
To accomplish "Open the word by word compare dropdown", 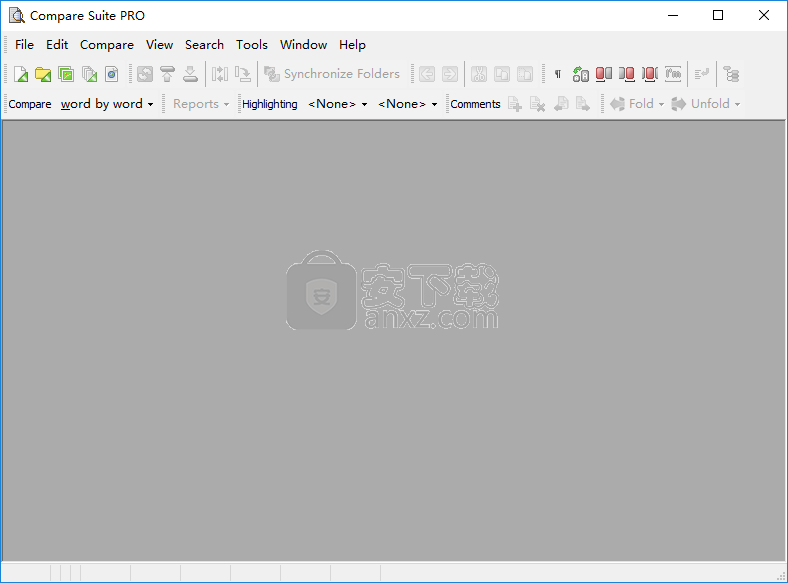I will pos(107,104).
